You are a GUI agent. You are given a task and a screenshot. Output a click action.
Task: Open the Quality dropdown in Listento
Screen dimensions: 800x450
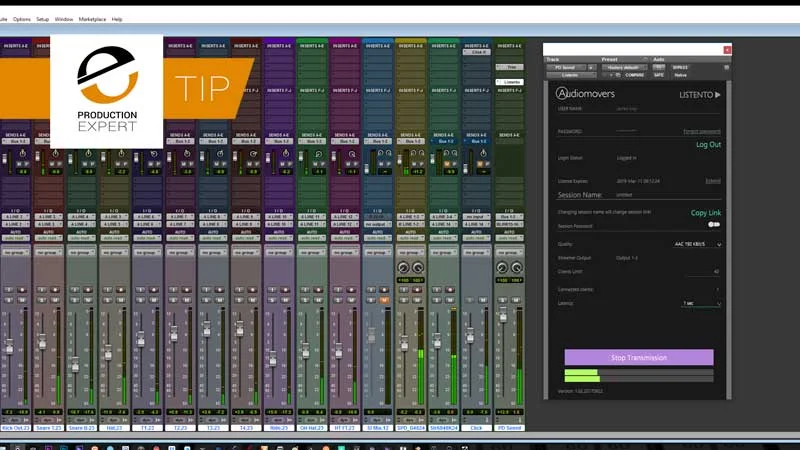(x=696, y=244)
